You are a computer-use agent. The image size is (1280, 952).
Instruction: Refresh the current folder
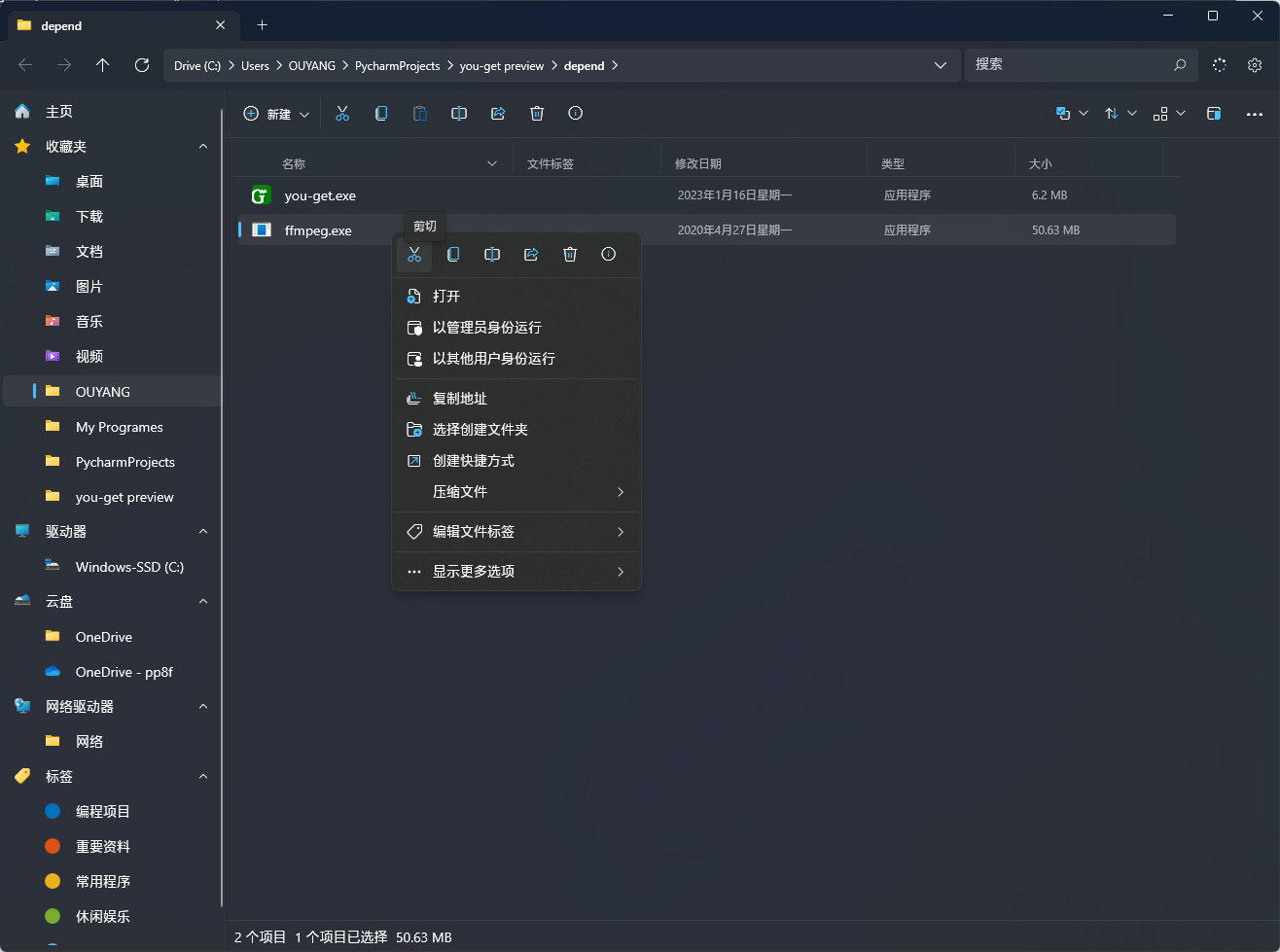point(142,65)
